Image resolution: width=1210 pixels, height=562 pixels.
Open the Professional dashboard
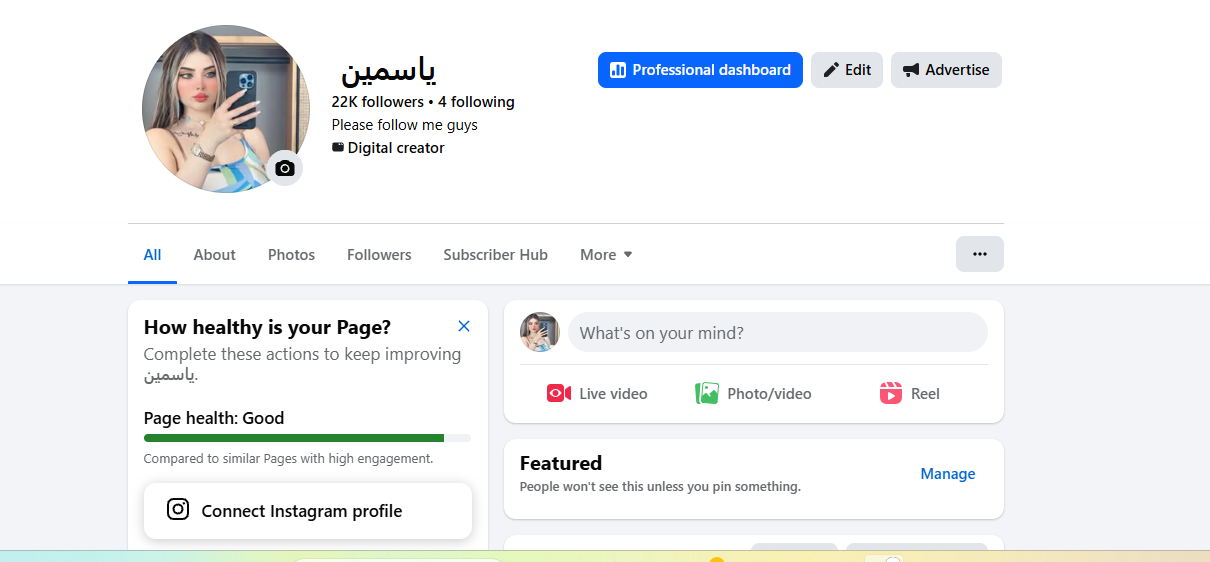[x=700, y=70]
